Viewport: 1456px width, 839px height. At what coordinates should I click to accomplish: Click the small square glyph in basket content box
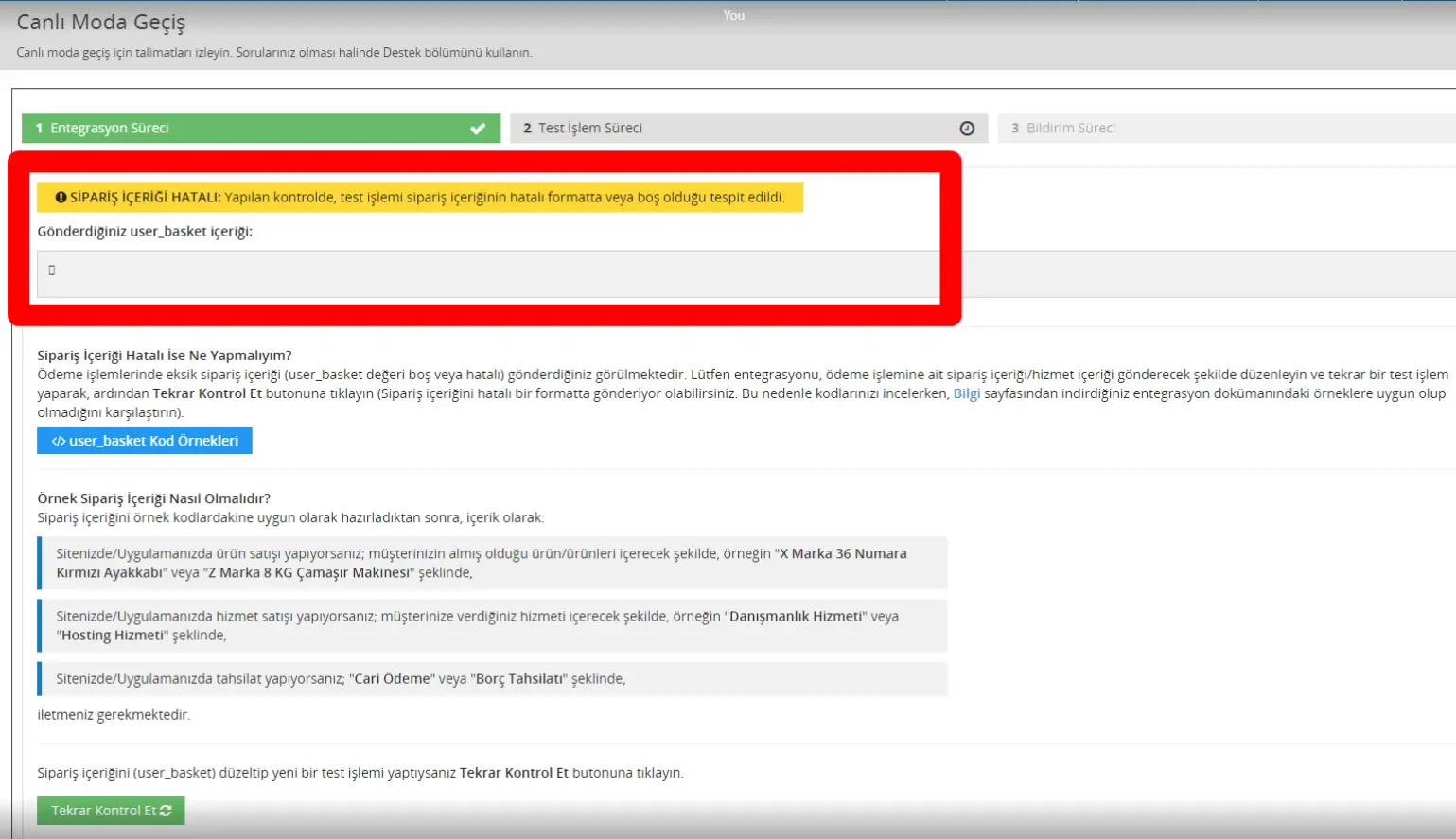(x=52, y=271)
